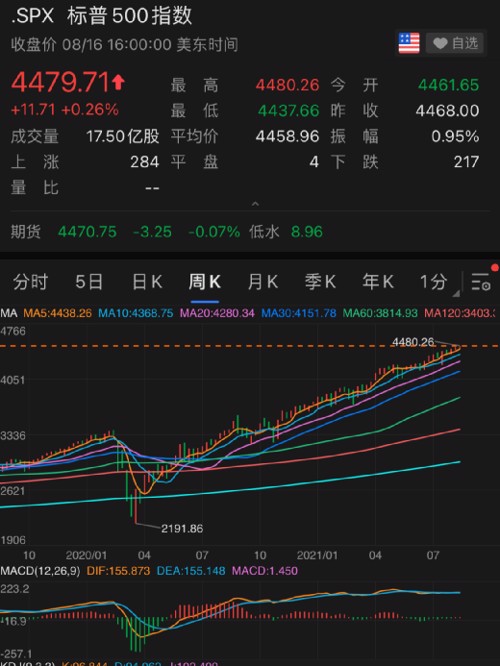Open the chart settings icon
The height and width of the screenshot is (666, 500).
click(x=481, y=282)
